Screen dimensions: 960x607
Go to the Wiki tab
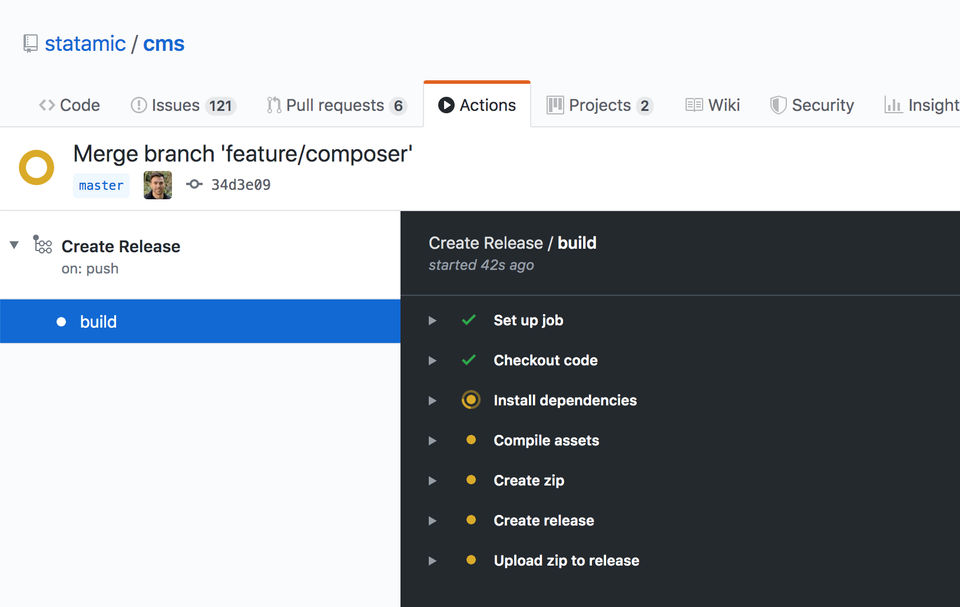coord(713,105)
